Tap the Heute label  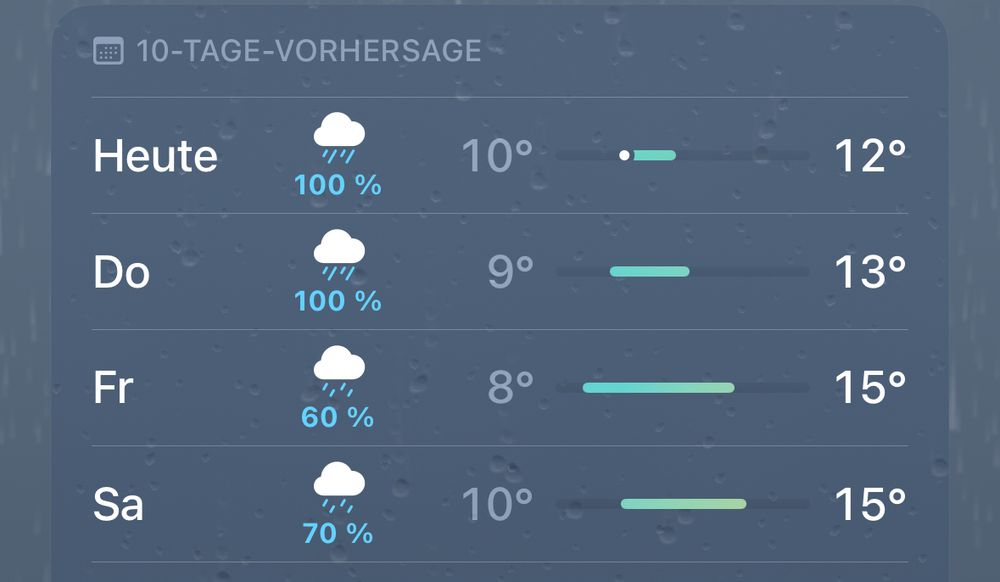pos(155,155)
